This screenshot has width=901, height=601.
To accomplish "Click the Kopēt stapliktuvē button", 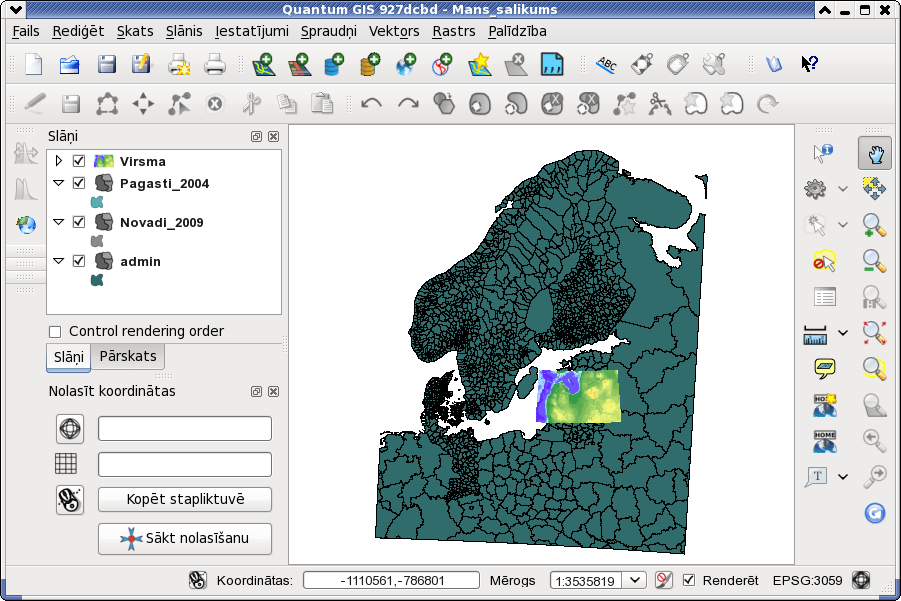I will tap(185, 499).
